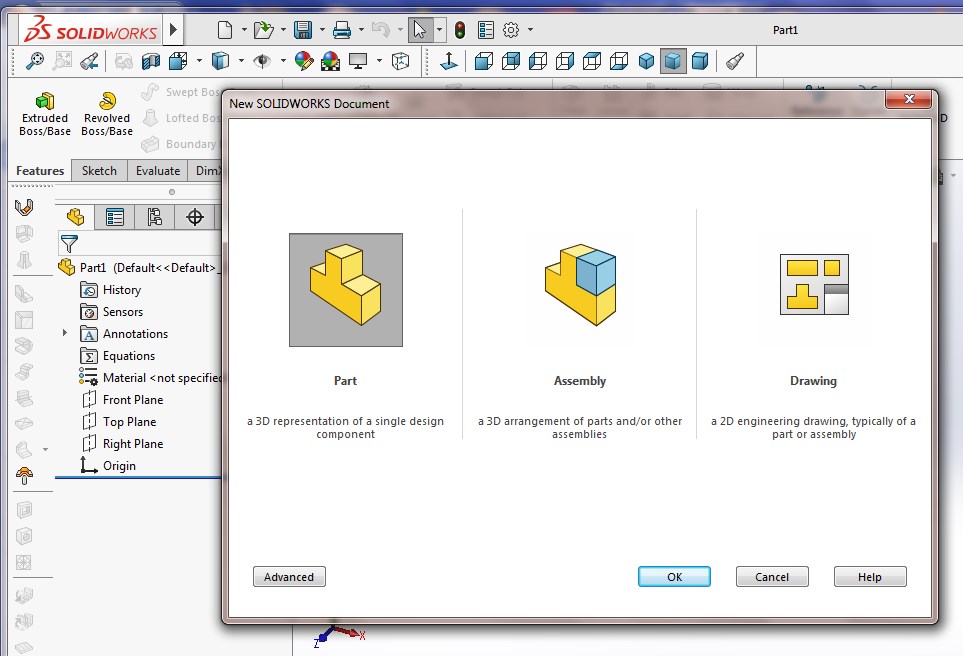Click the Print icon
Image resolution: width=963 pixels, height=656 pixels.
(x=342, y=29)
